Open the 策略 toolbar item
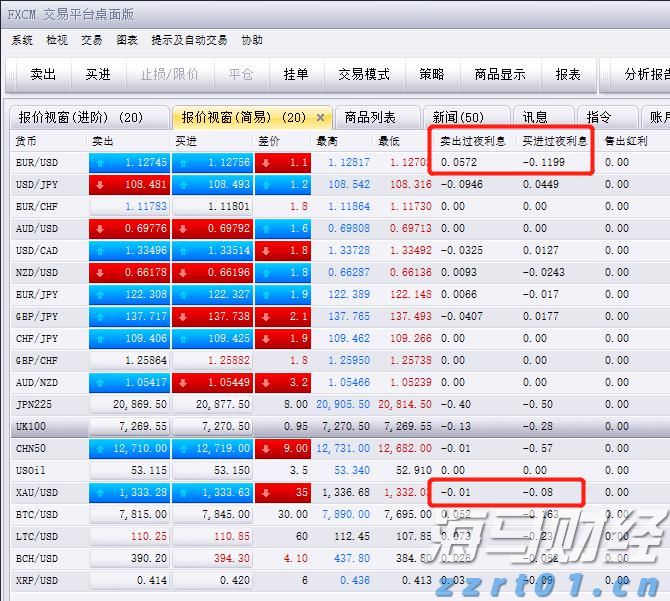 click(x=431, y=74)
